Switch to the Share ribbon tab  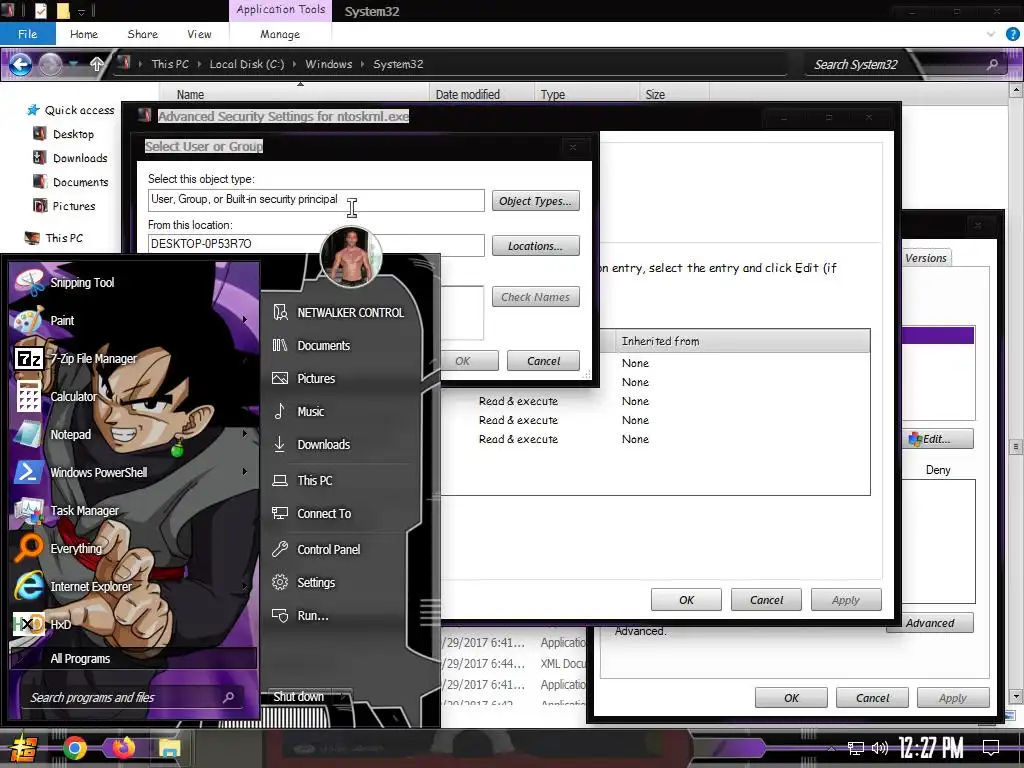142,34
